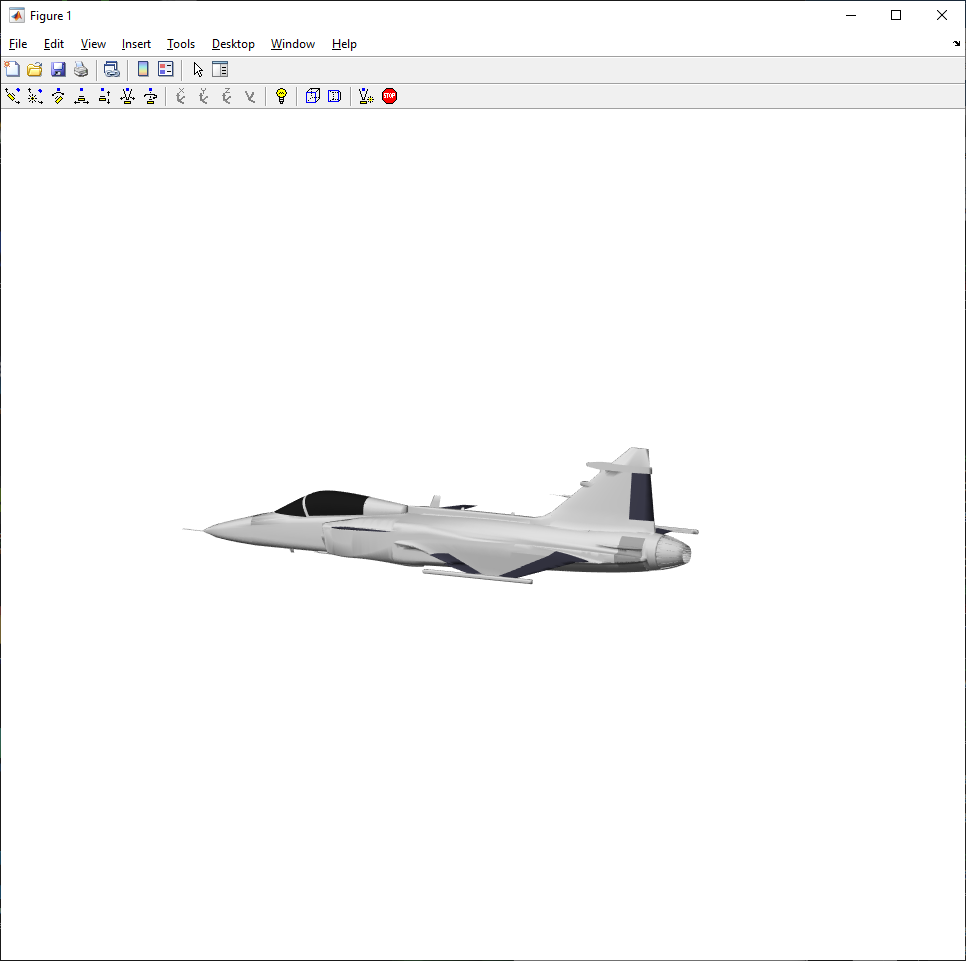Open the Property Inspector
Image resolution: width=966 pixels, height=961 pixels.
219,69
